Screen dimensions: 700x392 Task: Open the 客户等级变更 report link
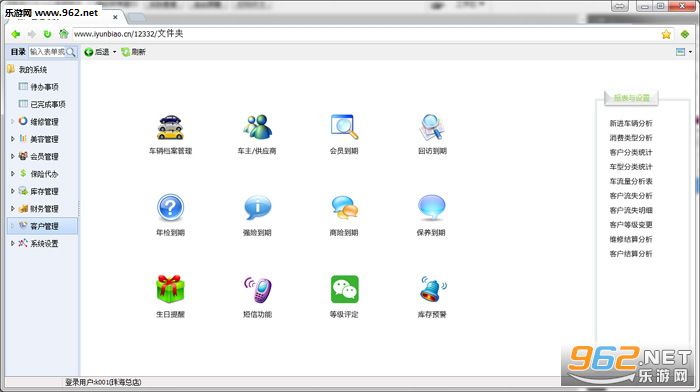pyautogui.click(x=631, y=225)
